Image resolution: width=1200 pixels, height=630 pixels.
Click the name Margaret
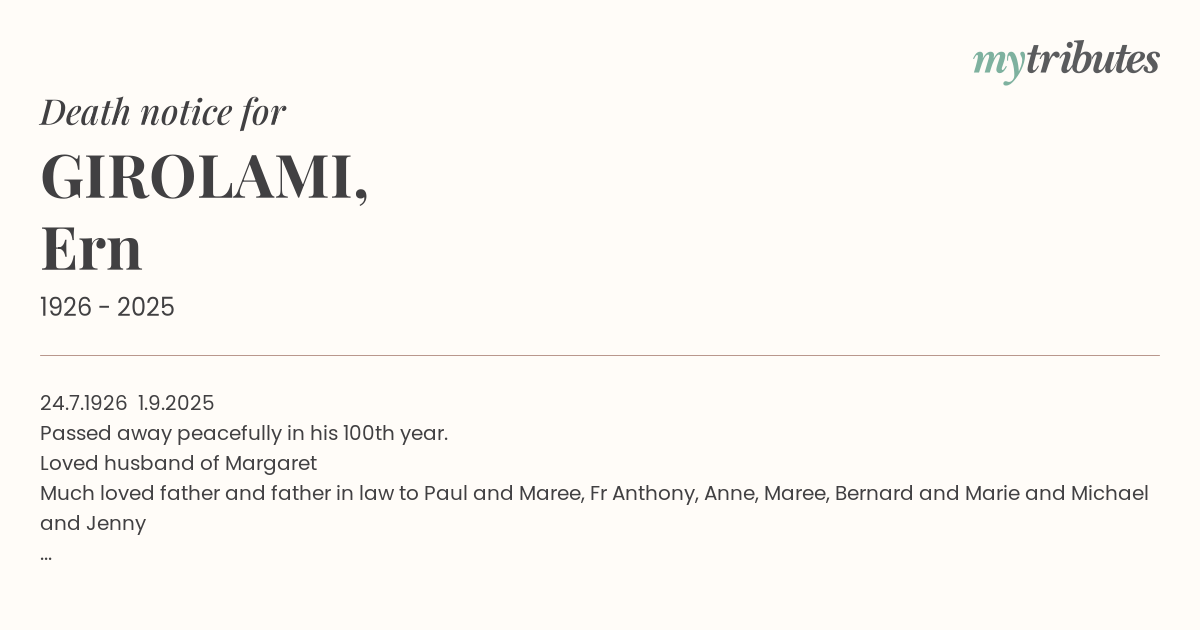coord(271,463)
